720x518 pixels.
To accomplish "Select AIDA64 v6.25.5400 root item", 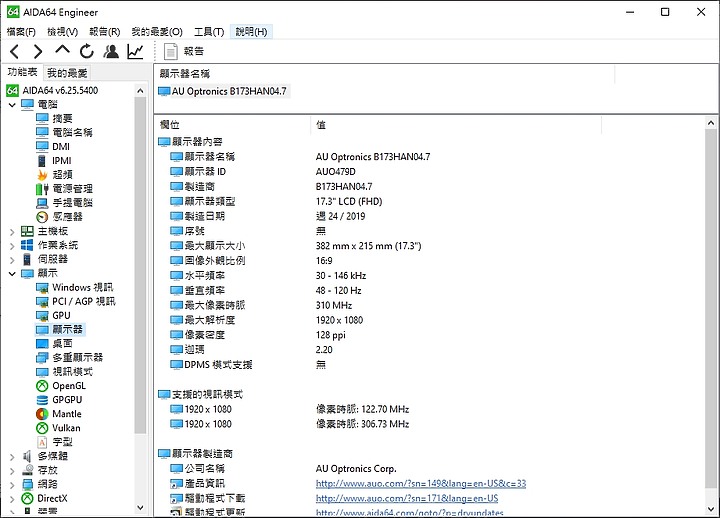I will click(52, 90).
